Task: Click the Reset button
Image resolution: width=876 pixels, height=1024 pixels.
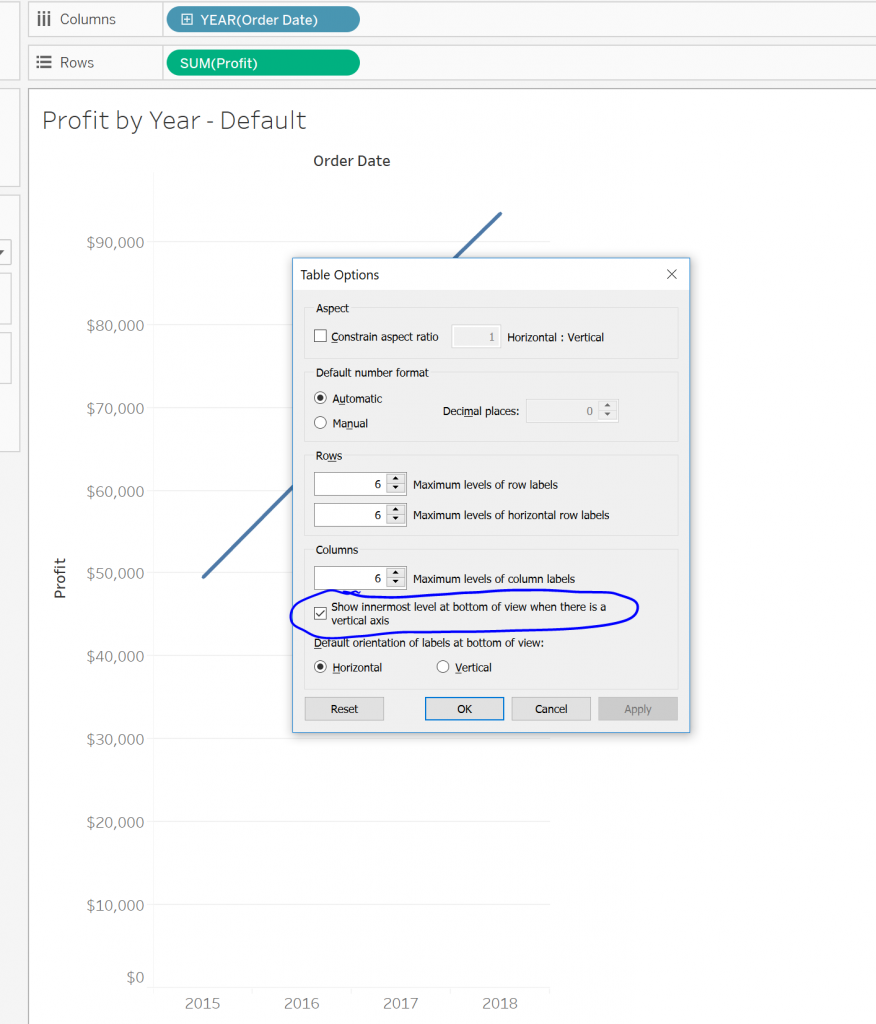Action: tap(344, 708)
